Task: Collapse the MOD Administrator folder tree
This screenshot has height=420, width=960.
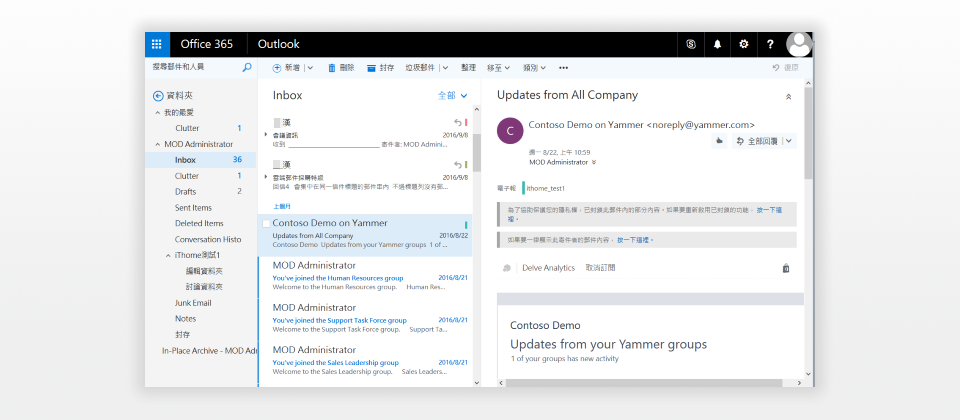Action: 157,144
